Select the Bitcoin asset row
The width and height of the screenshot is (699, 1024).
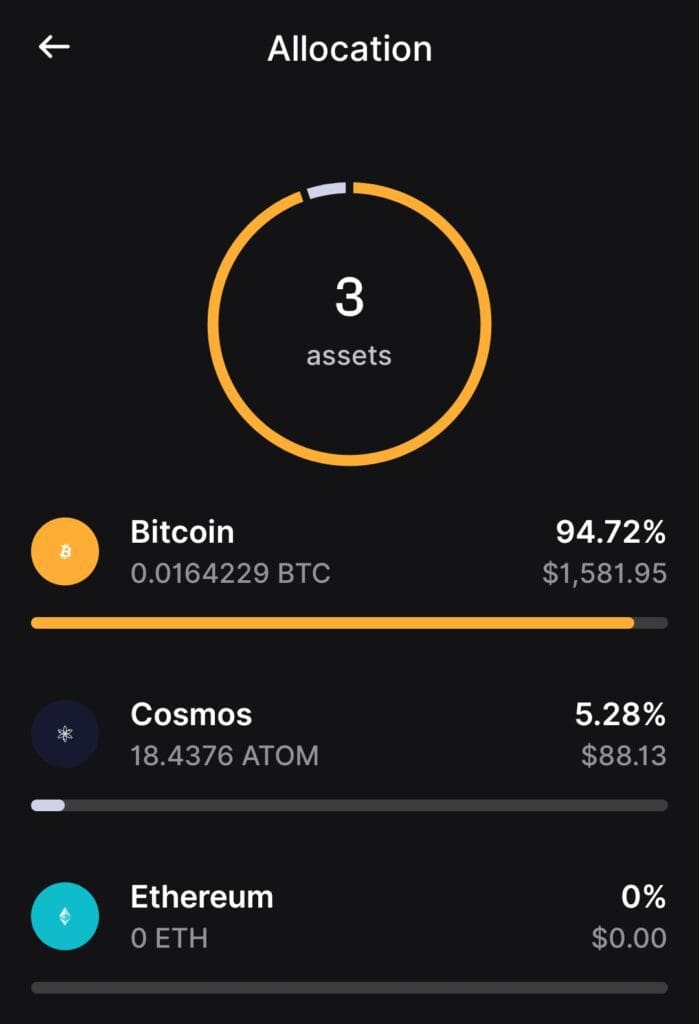(350, 551)
